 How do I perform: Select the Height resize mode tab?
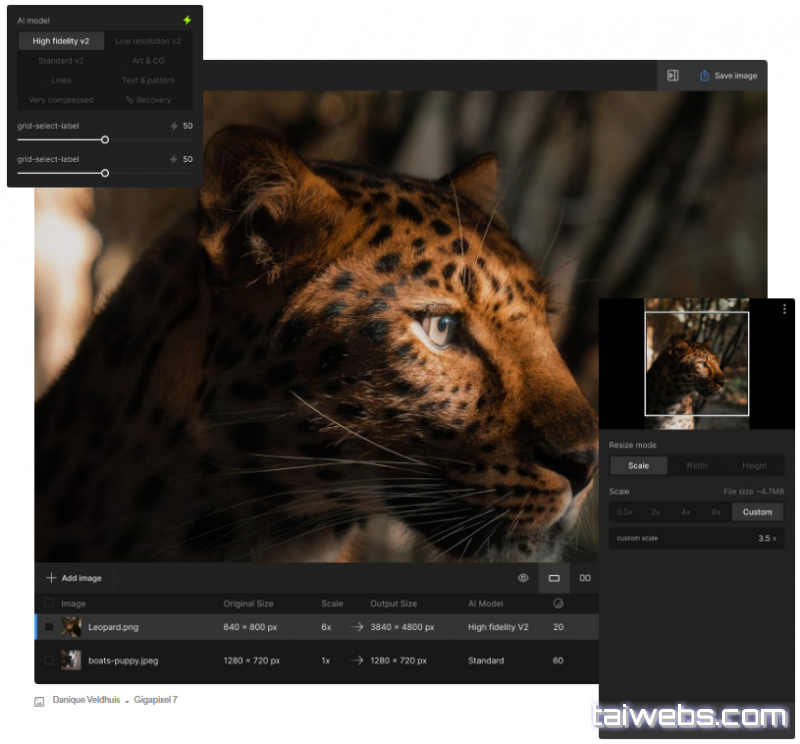(x=754, y=465)
